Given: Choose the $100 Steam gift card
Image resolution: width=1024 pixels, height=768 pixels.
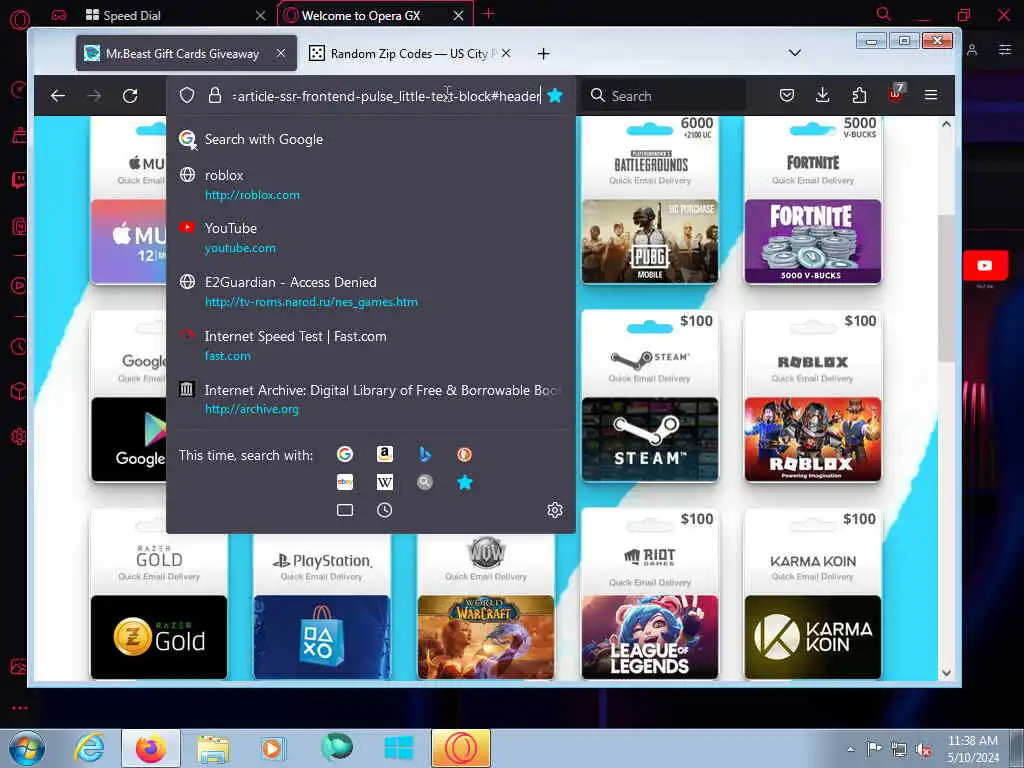Looking at the screenshot, I should click(x=650, y=396).
